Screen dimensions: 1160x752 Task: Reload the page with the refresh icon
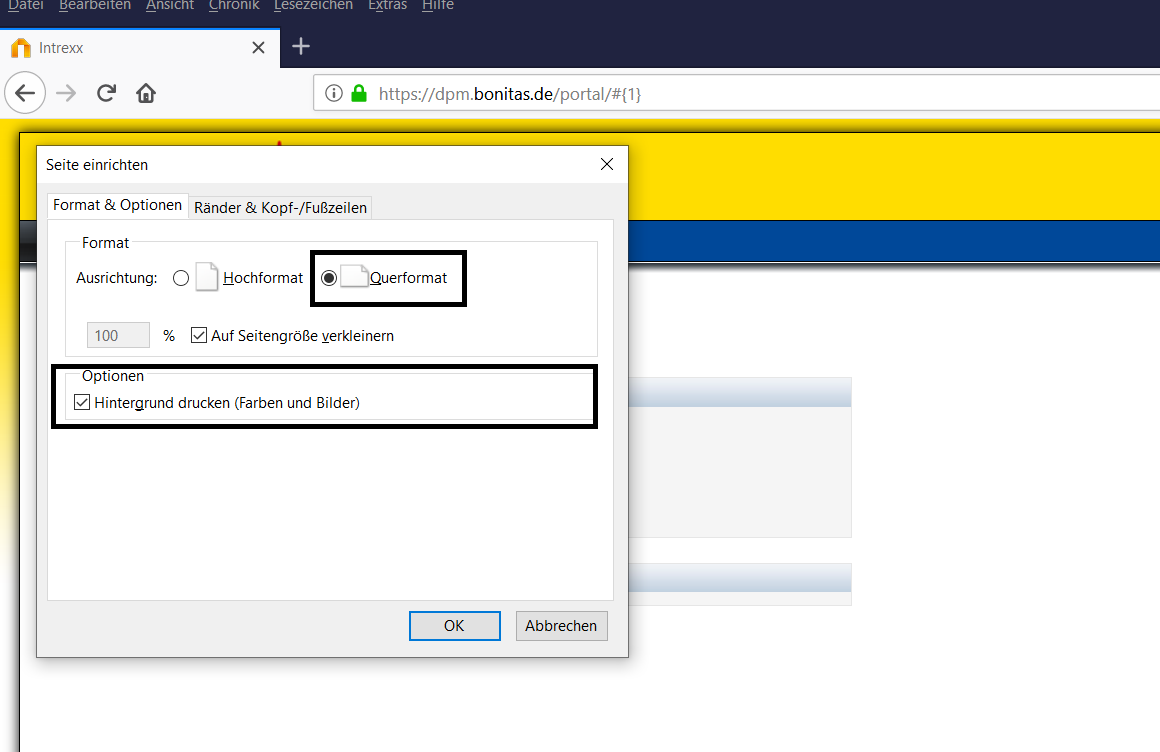[x=106, y=94]
